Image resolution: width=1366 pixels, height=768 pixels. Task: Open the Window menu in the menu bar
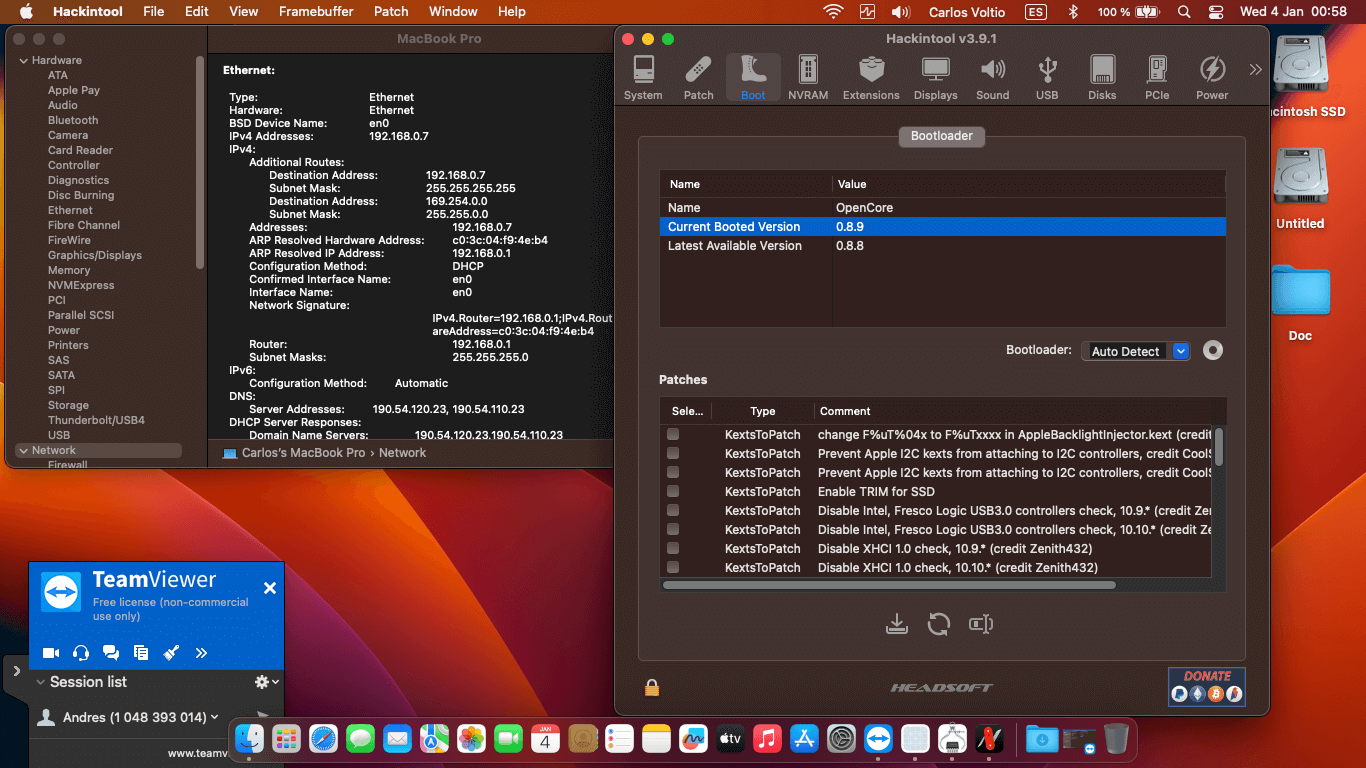453,12
